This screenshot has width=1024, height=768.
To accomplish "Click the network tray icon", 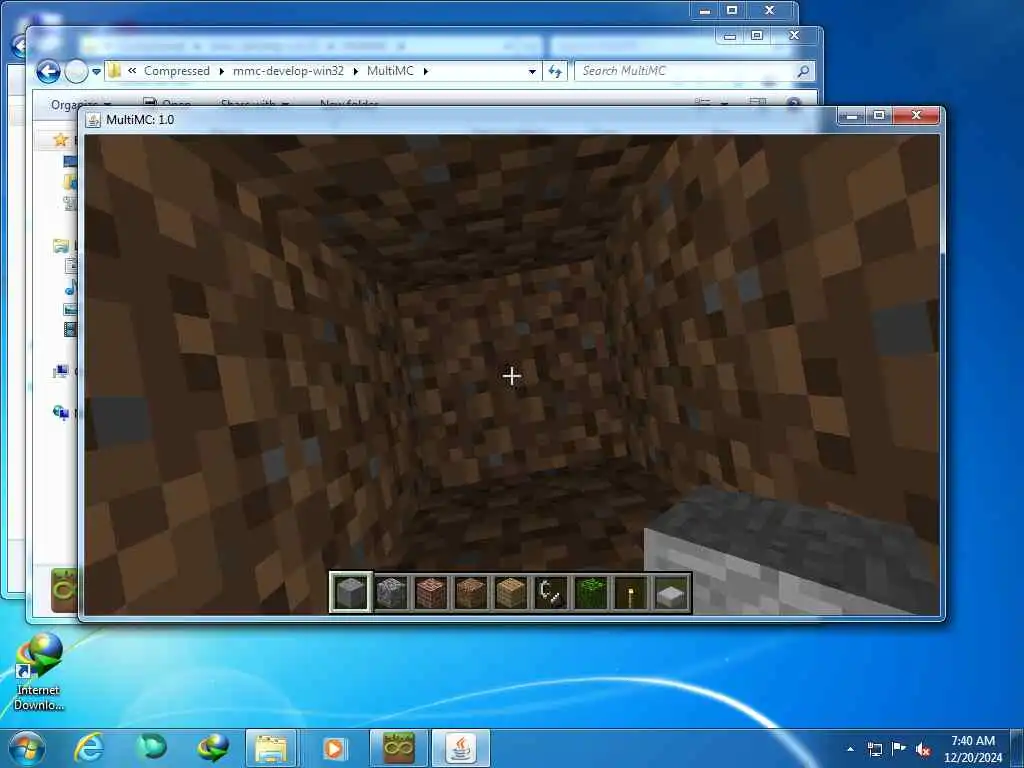I will (874, 749).
